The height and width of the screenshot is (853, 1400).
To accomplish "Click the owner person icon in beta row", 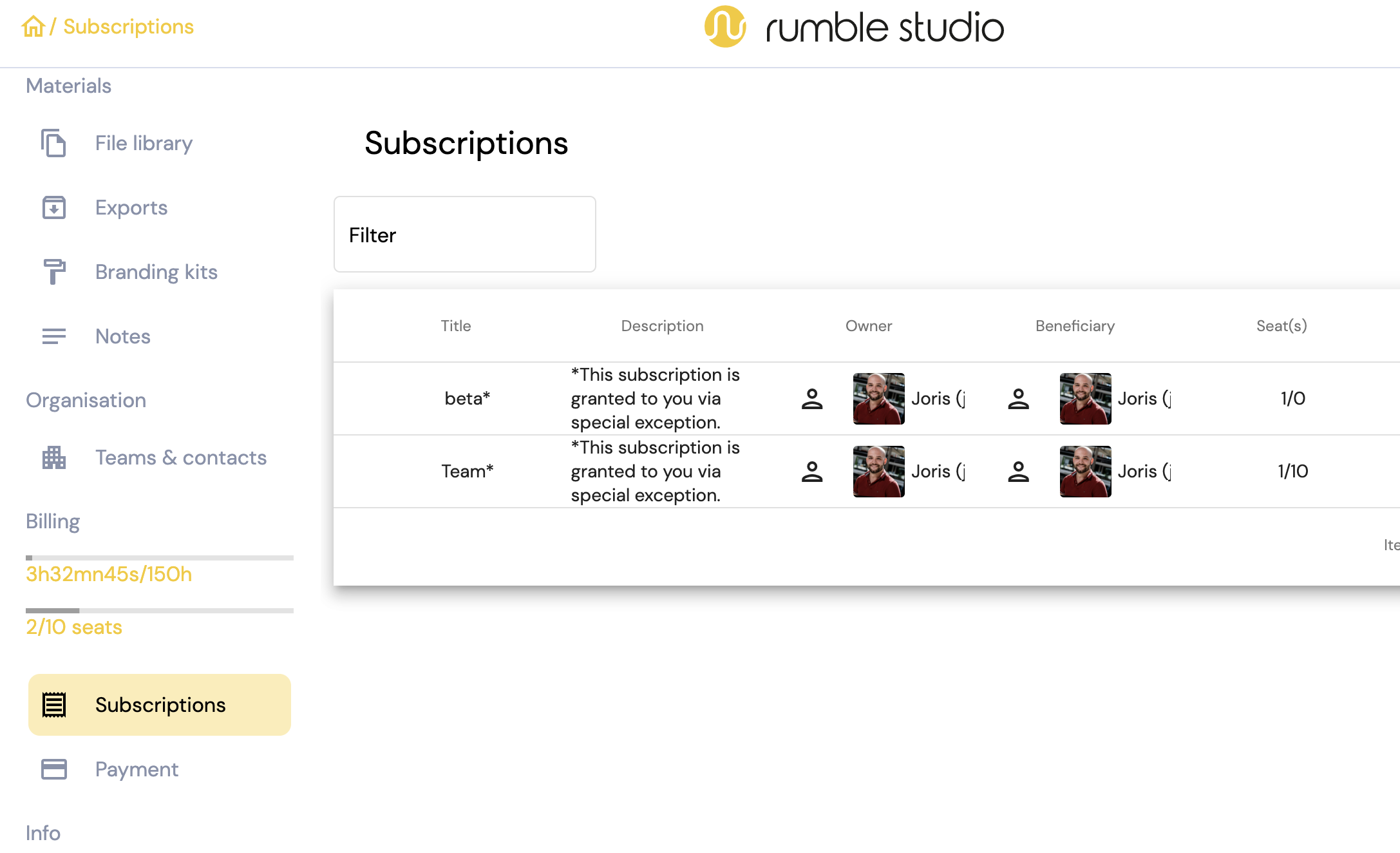I will pyautogui.click(x=812, y=399).
